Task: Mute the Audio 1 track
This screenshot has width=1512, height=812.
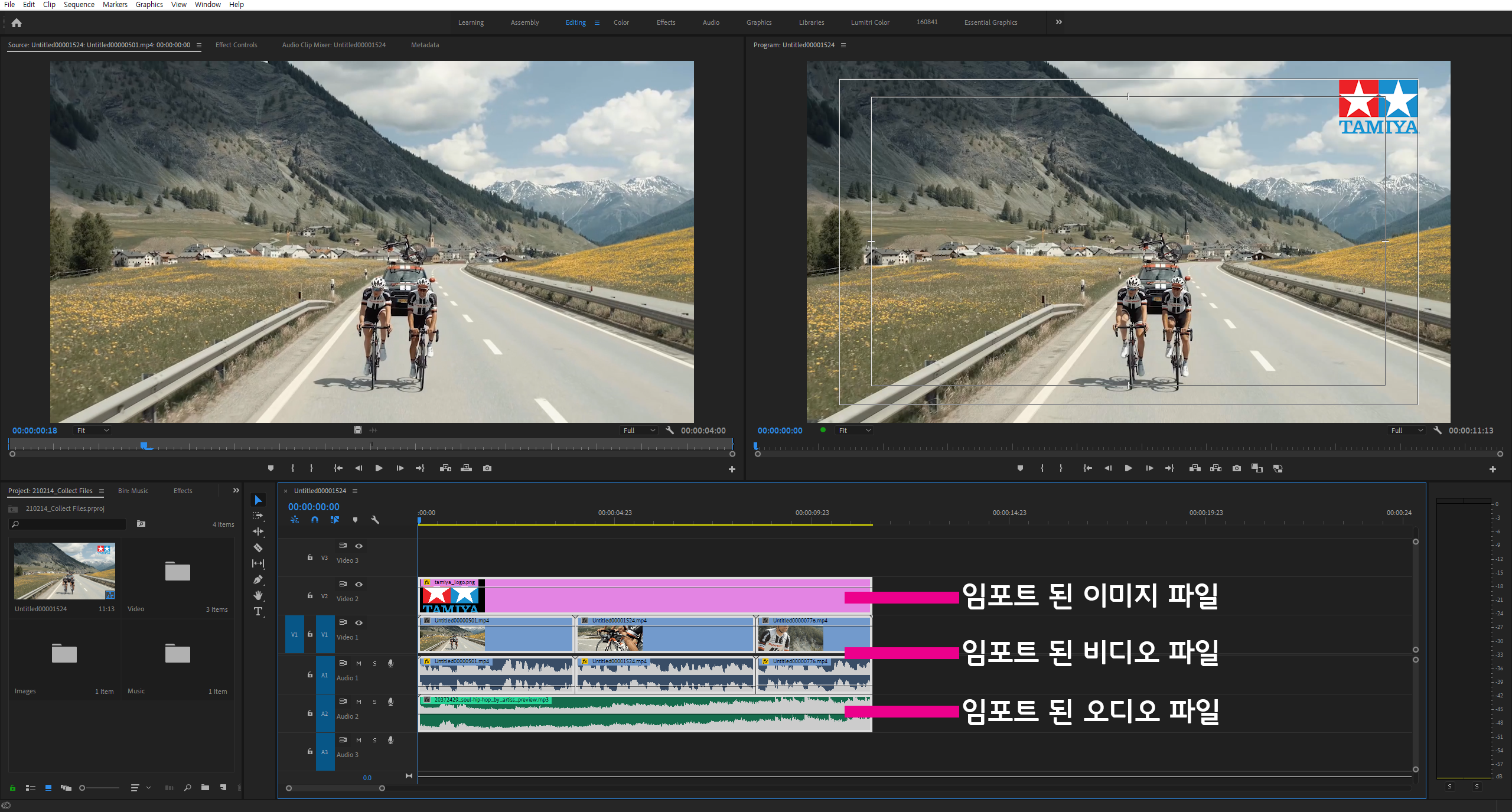Action: click(x=359, y=663)
